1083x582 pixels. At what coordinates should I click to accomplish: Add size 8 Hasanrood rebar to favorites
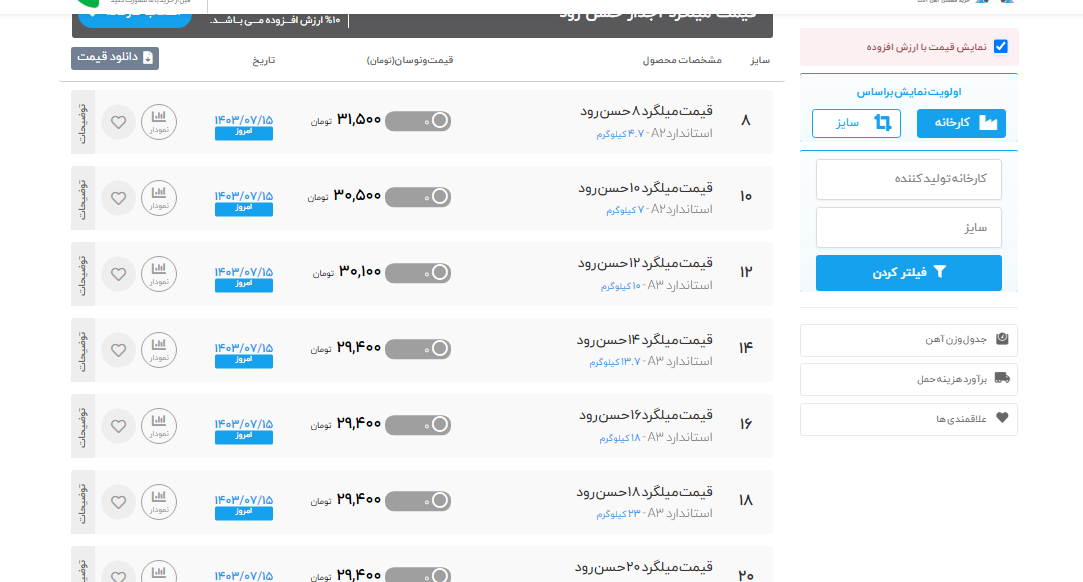click(x=118, y=122)
